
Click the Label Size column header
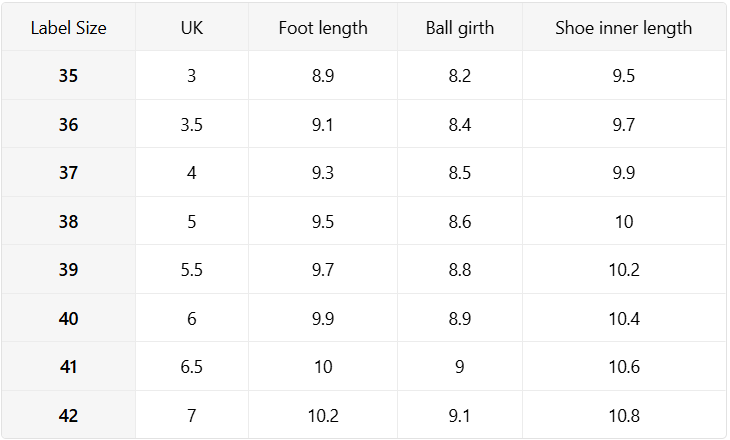pyautogui.click(x=68, y=27)
